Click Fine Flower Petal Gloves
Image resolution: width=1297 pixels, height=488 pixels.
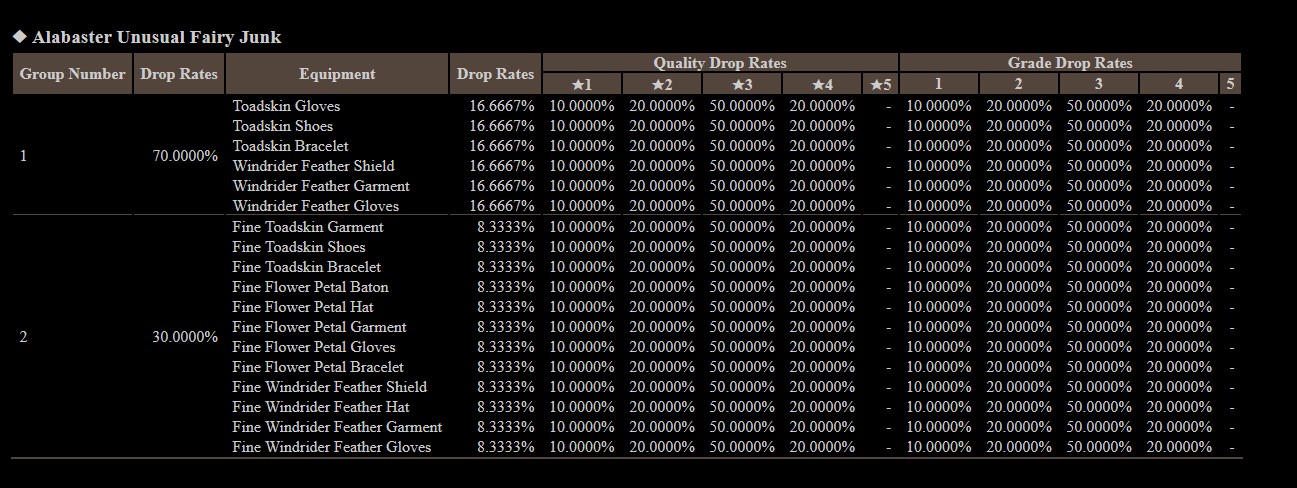(314, 347)
